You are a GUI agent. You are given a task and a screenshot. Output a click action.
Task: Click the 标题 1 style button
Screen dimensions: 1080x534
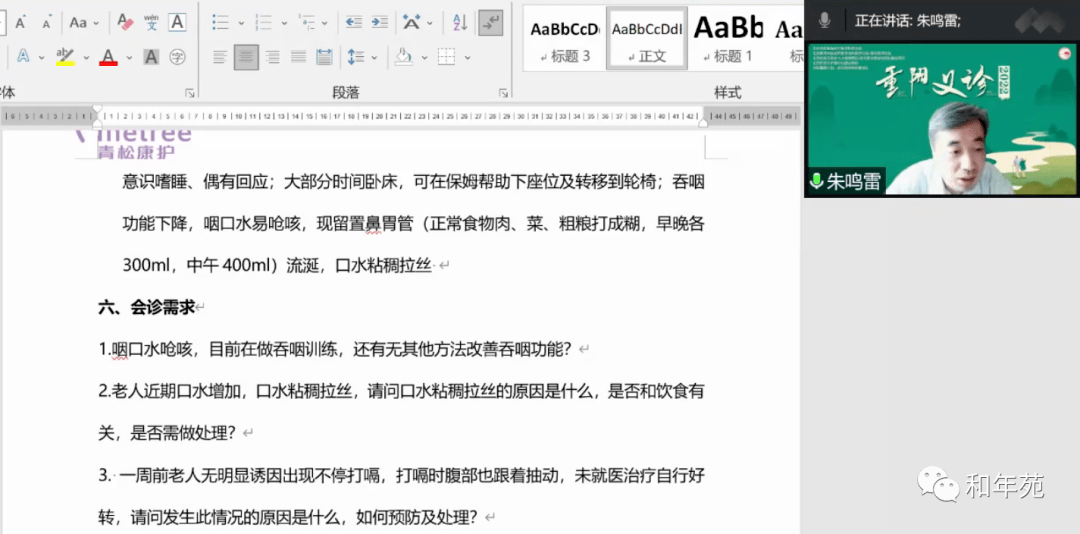[728, 39]
